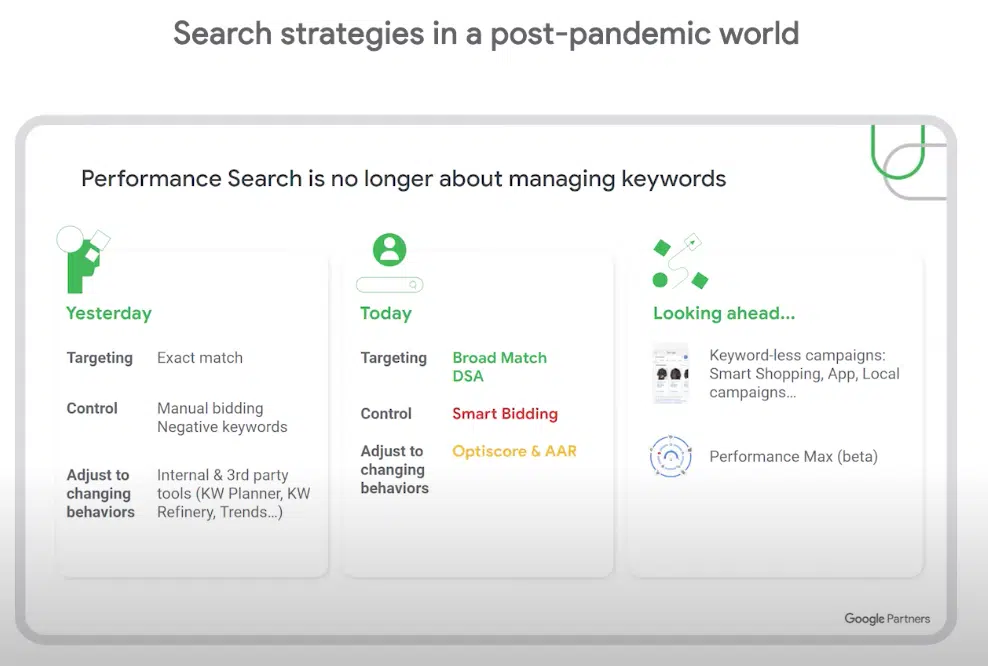The height and width of the screenshot is (666, 988).
Task: Click the slide headline about managing keywords
Action: [403, 179]
